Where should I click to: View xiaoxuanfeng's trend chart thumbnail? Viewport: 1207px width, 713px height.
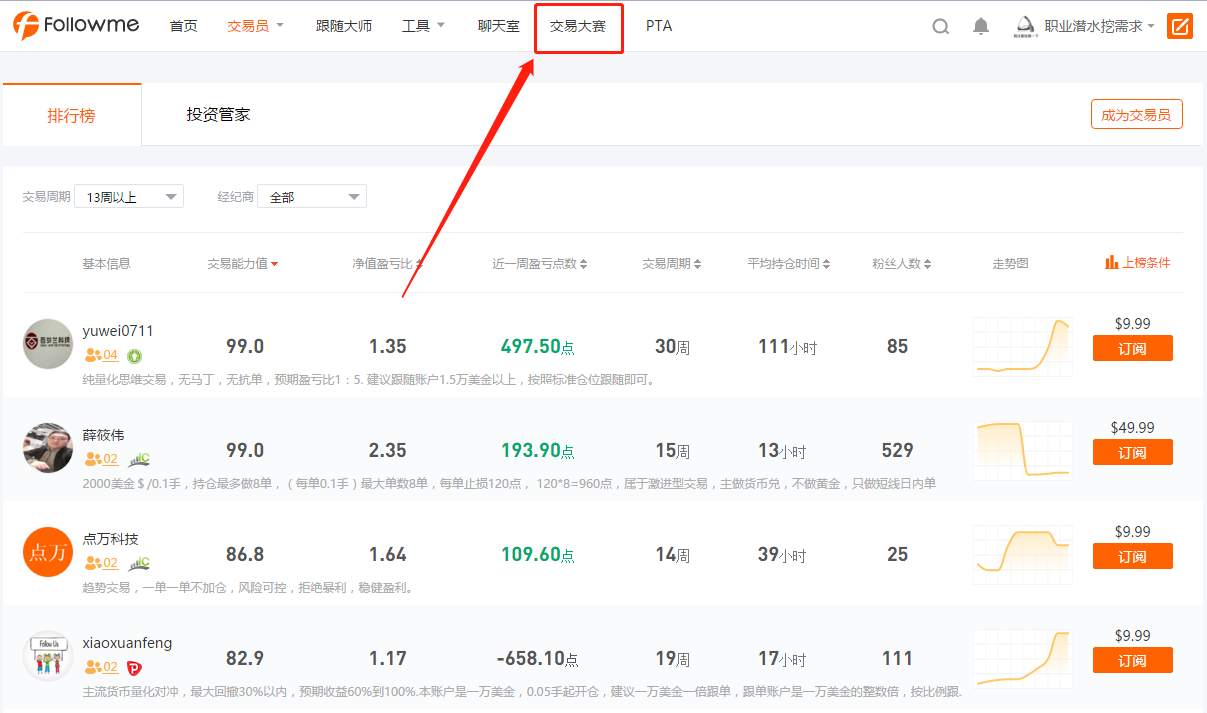point(1023,658)
